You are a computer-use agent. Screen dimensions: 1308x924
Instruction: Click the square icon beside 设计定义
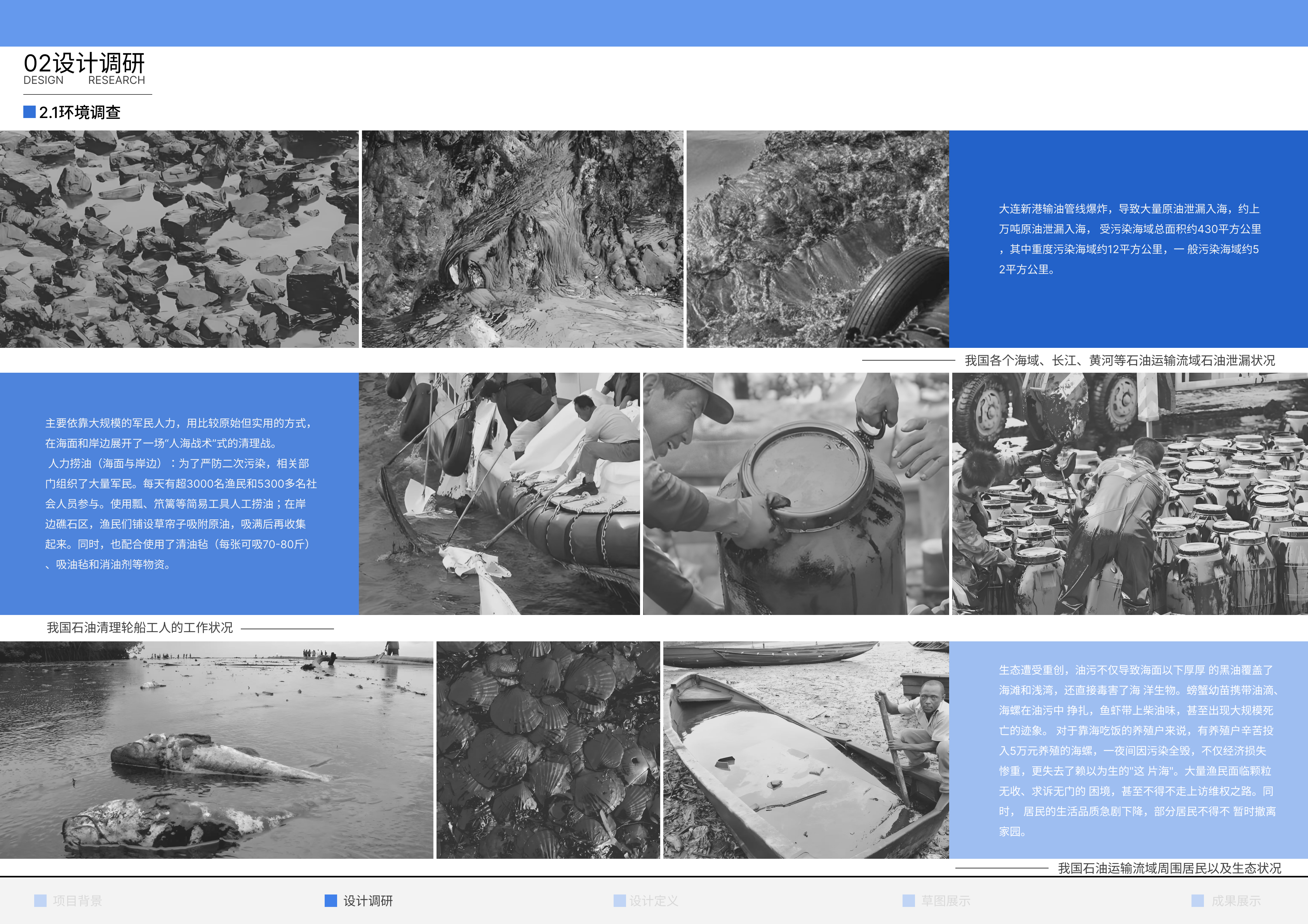tap(619, 901)
